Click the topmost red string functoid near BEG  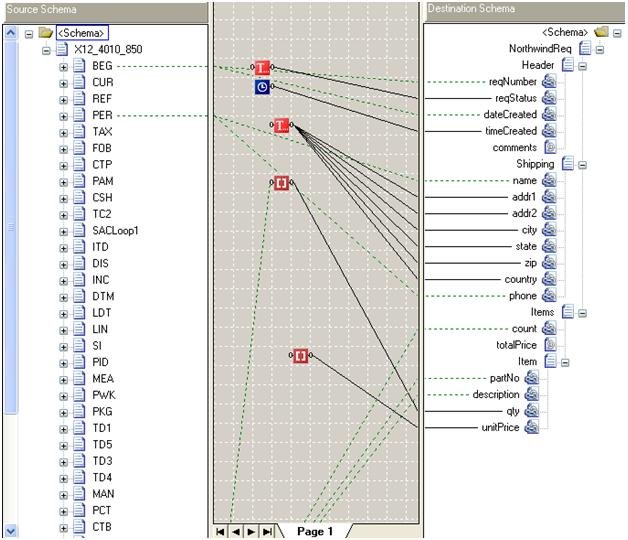(262, 68)
